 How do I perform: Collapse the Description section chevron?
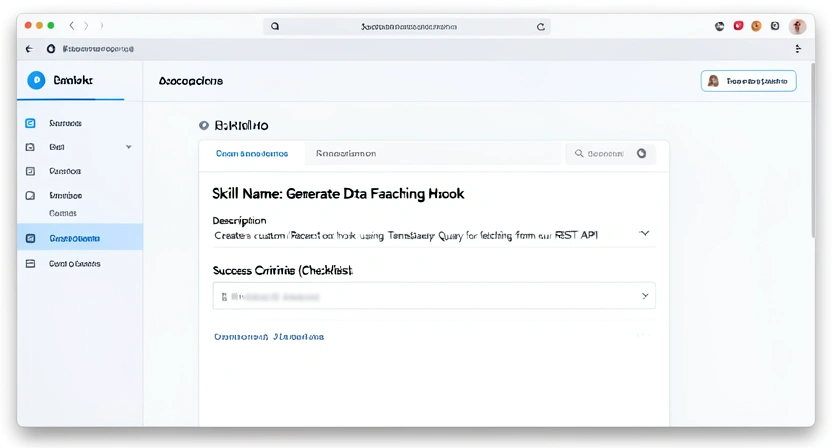[644, 234]
